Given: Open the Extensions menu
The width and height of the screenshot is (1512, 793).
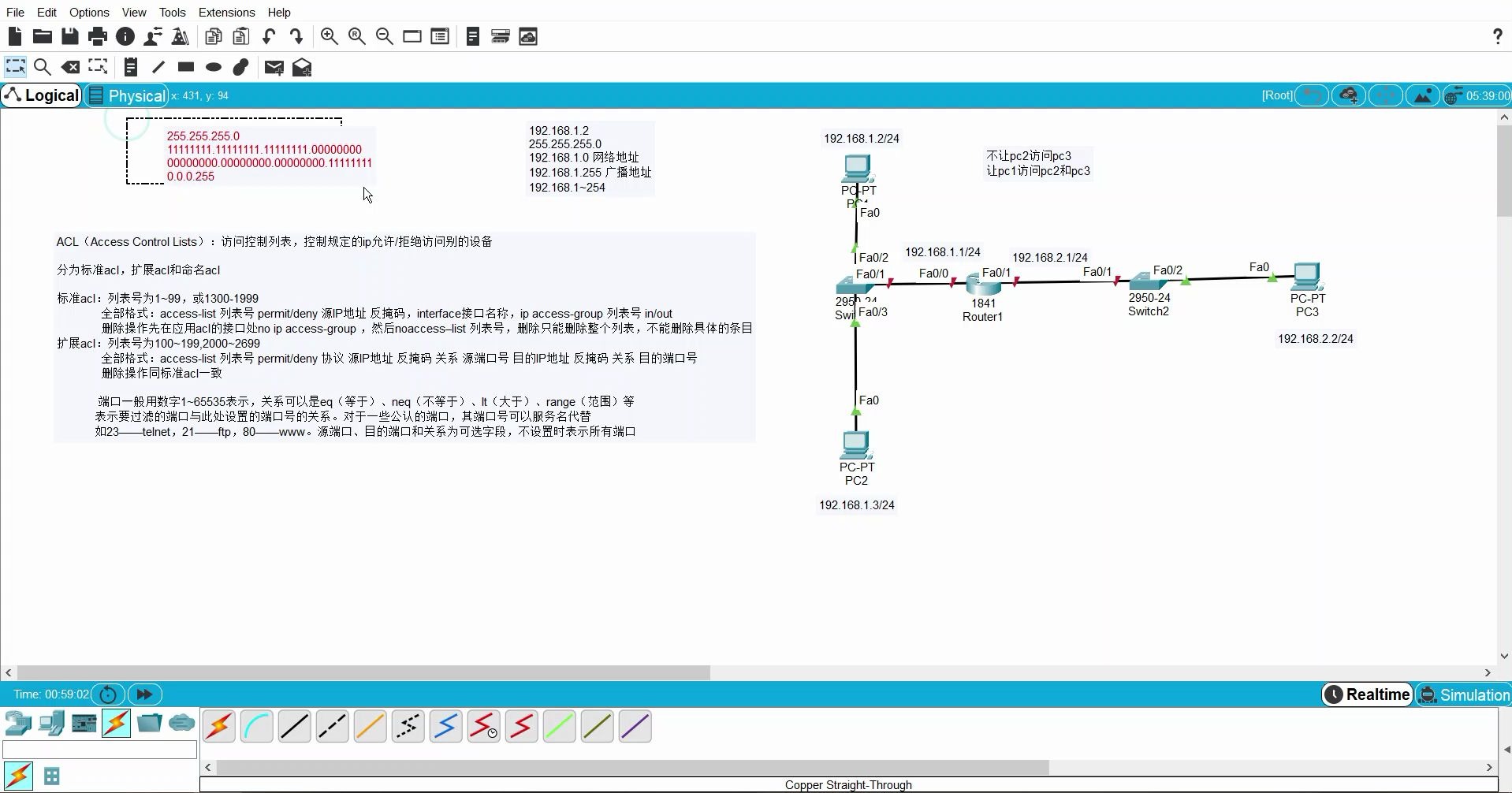Looking at the screenshot, I should click(226, 12).
